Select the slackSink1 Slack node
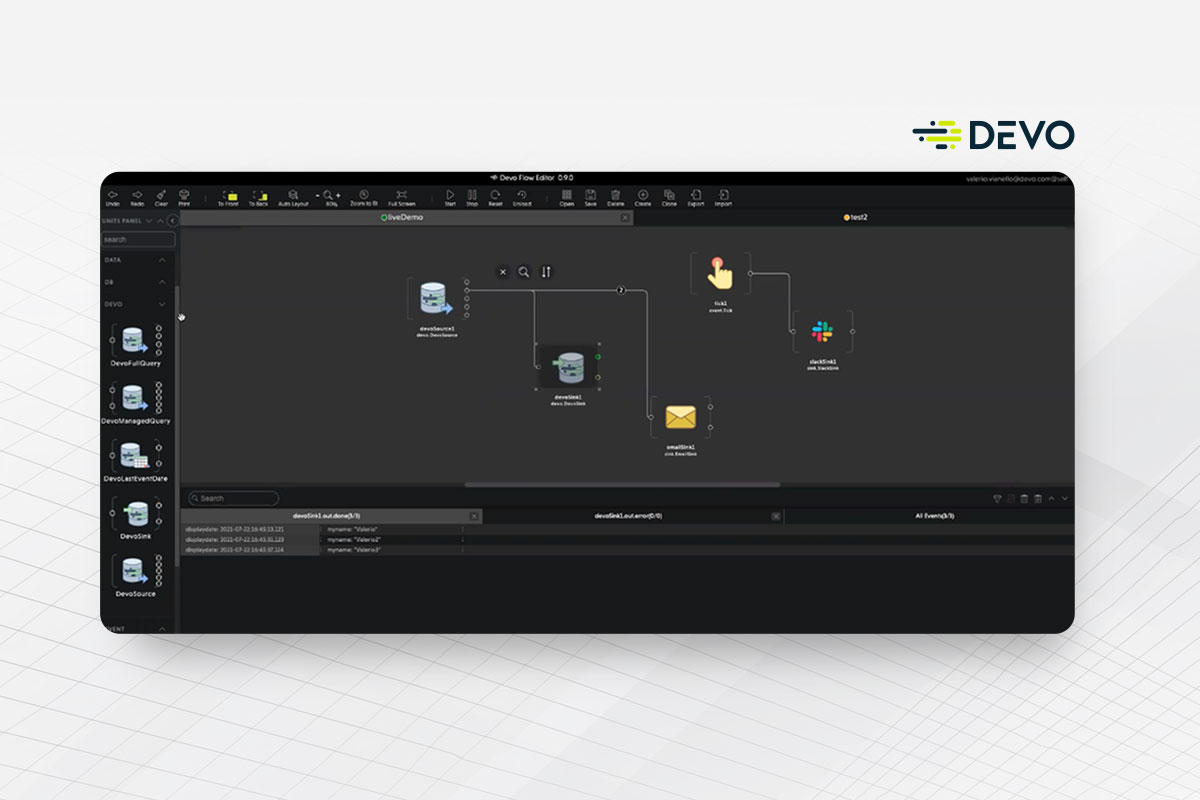 [x=822, y=332]
